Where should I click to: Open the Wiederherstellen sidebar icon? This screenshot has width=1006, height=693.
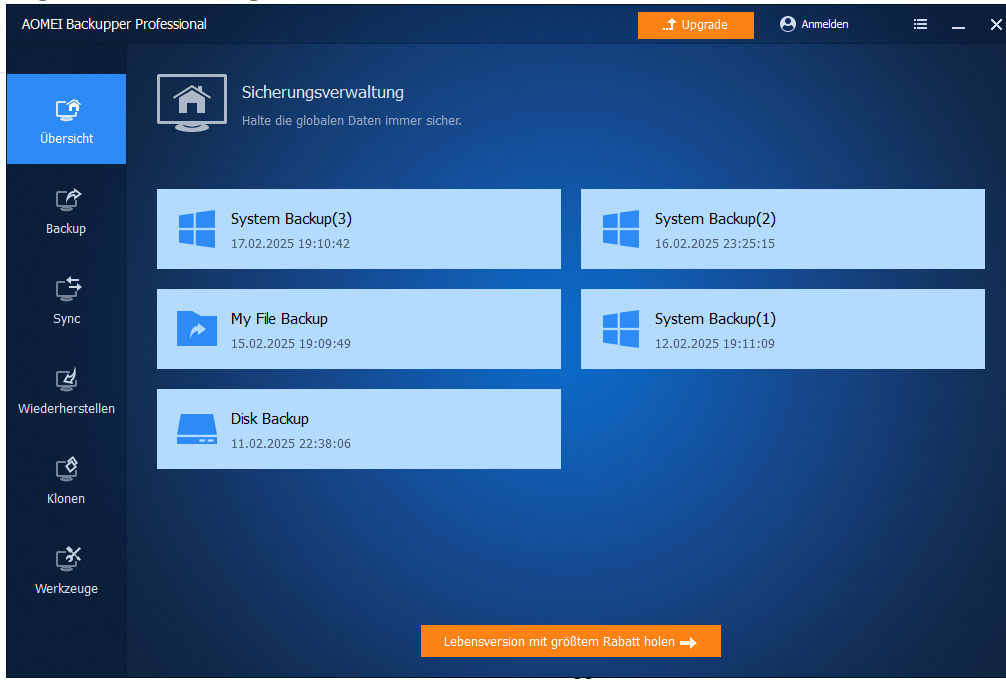point(67,379)
